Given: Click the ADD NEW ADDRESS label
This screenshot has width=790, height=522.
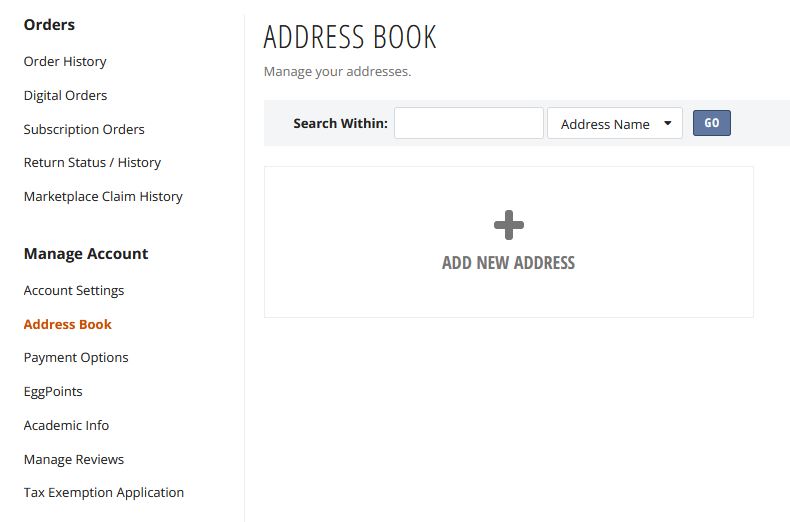Looking at the screenshot, I should 508,263.
